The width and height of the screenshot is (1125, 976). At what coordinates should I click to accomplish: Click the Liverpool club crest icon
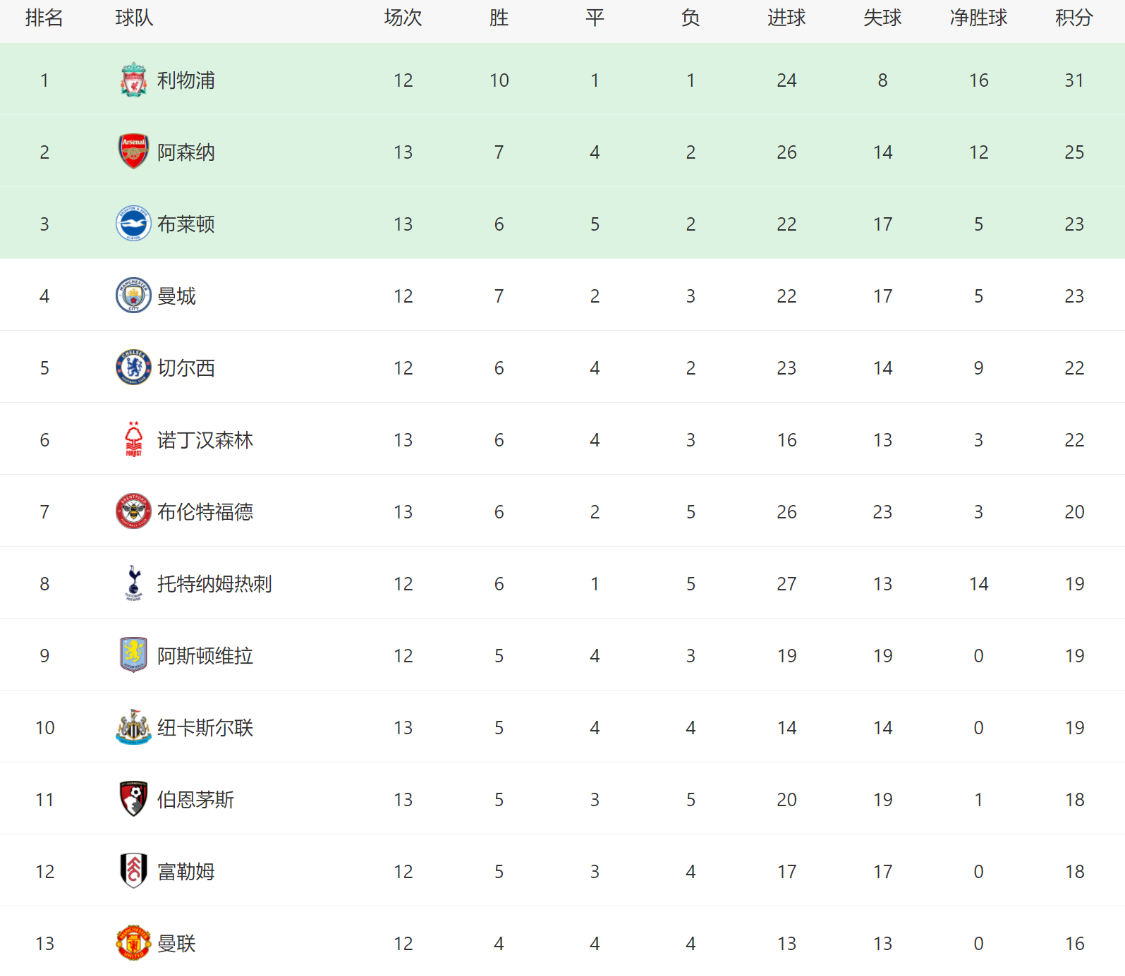tap(133, 80)
